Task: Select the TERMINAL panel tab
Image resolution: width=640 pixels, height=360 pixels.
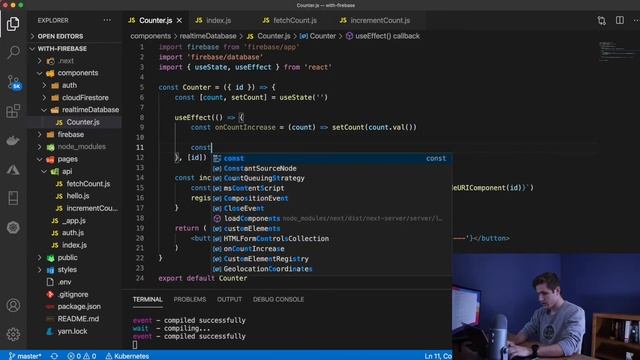Action: click(147, 299)
